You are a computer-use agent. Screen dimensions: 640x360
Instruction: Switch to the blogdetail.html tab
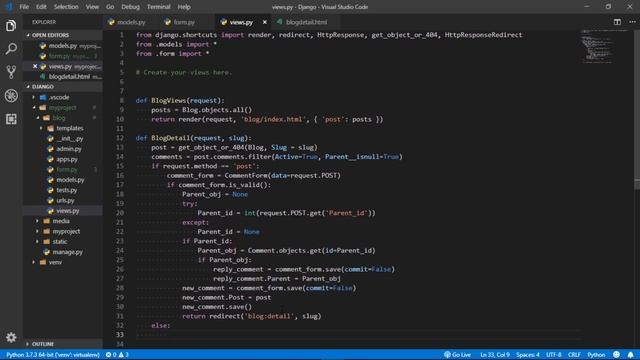(305, 22)
